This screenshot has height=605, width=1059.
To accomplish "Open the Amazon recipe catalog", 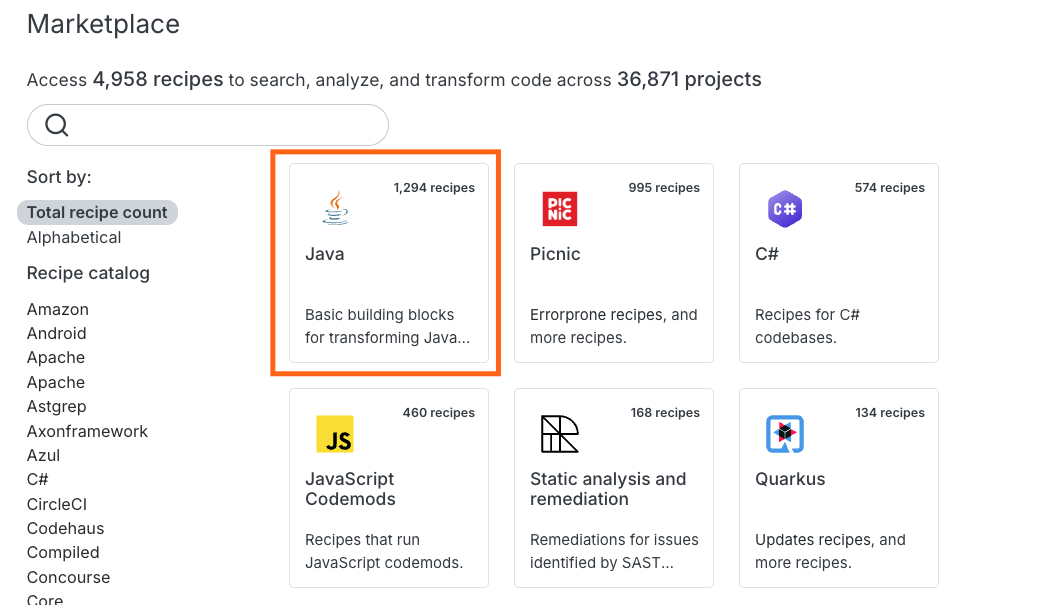I will 58,309.
